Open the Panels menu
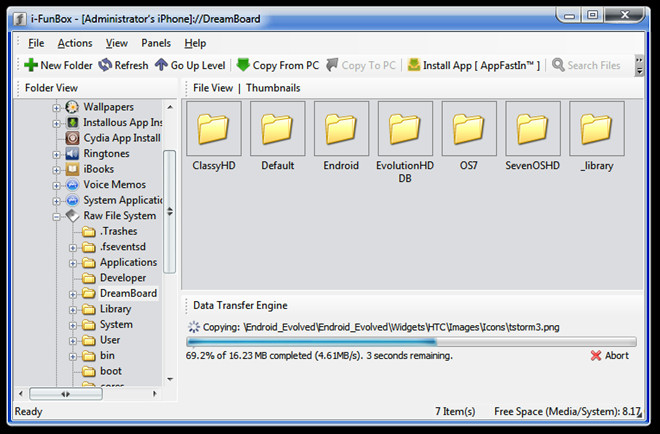Image resolution: width=660 pixels, height=434 pixels. 156,43
